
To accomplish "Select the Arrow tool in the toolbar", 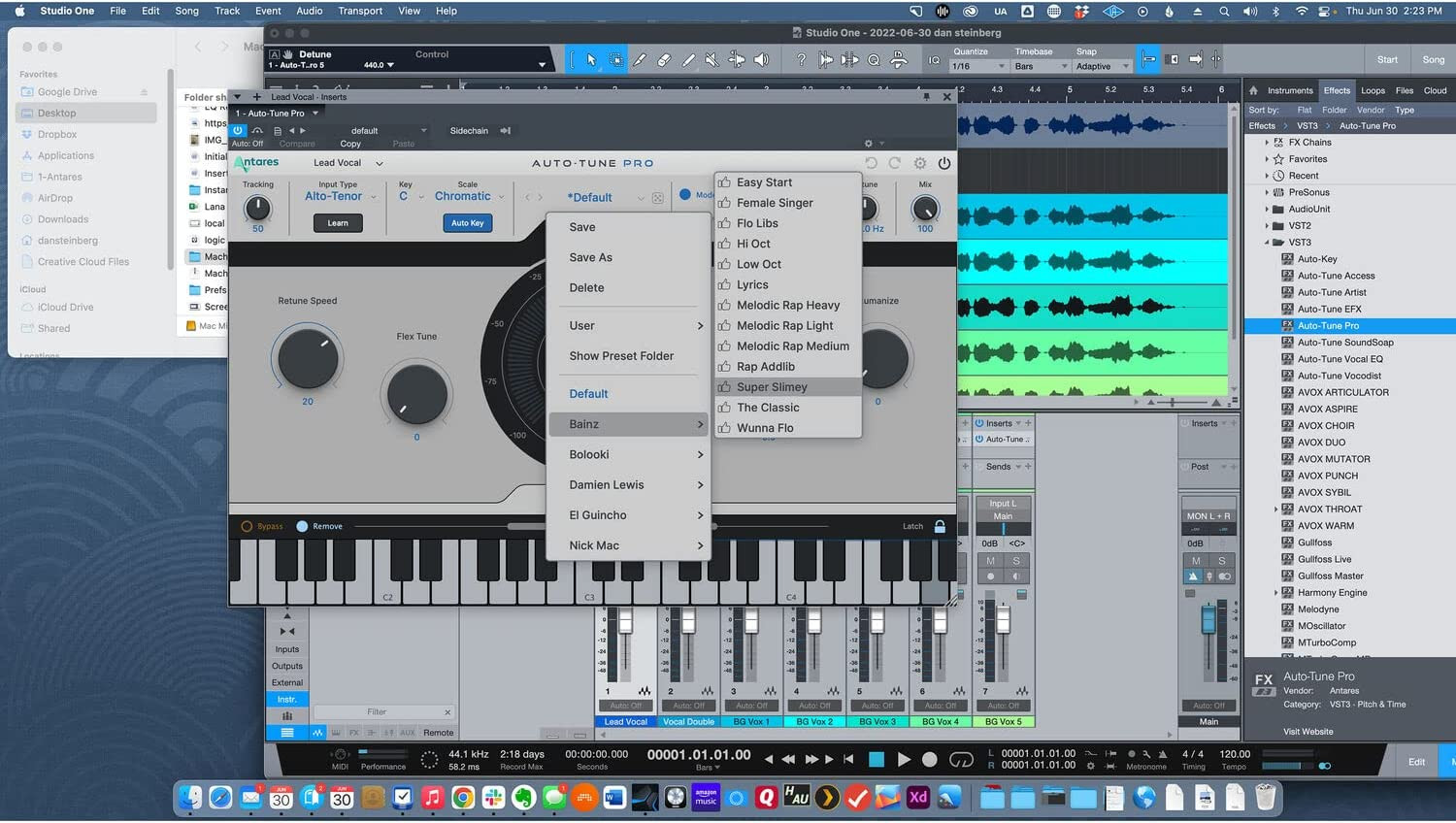I will (591, 60).
